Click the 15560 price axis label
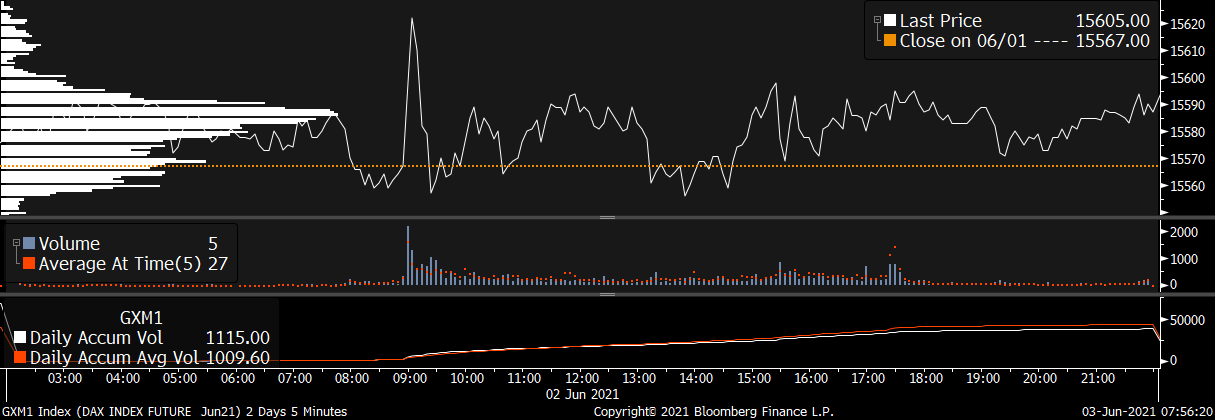1215x420 pixels. tap(1187, 186)
